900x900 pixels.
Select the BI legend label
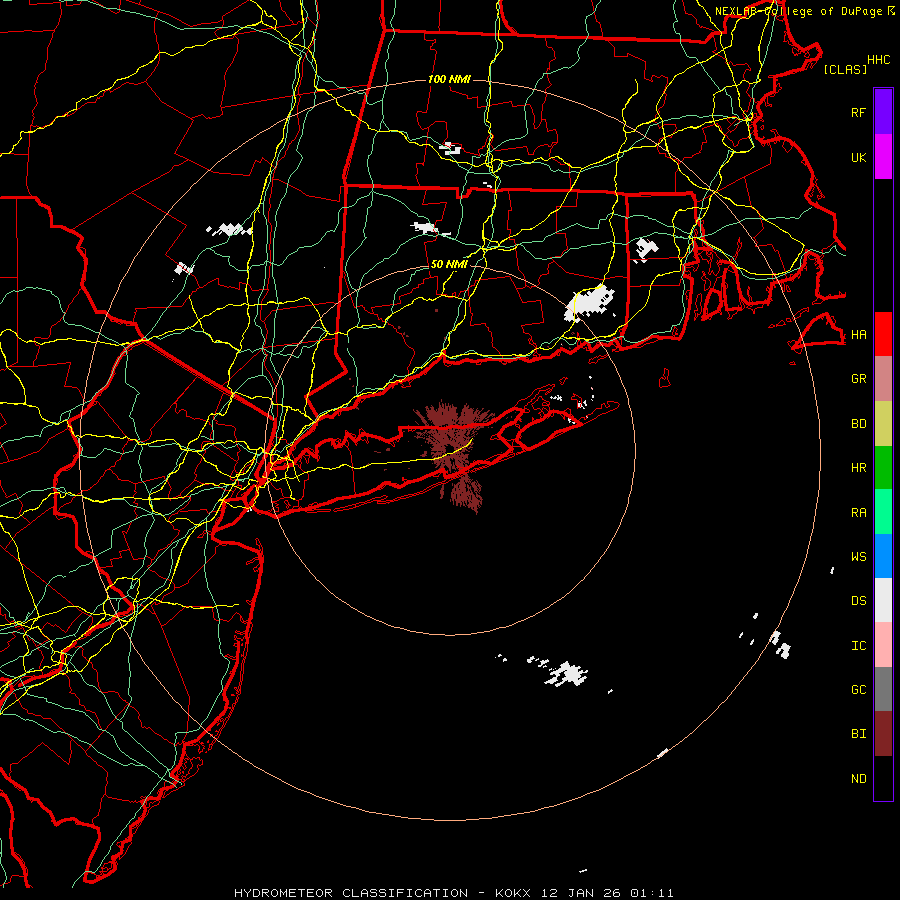858,734
